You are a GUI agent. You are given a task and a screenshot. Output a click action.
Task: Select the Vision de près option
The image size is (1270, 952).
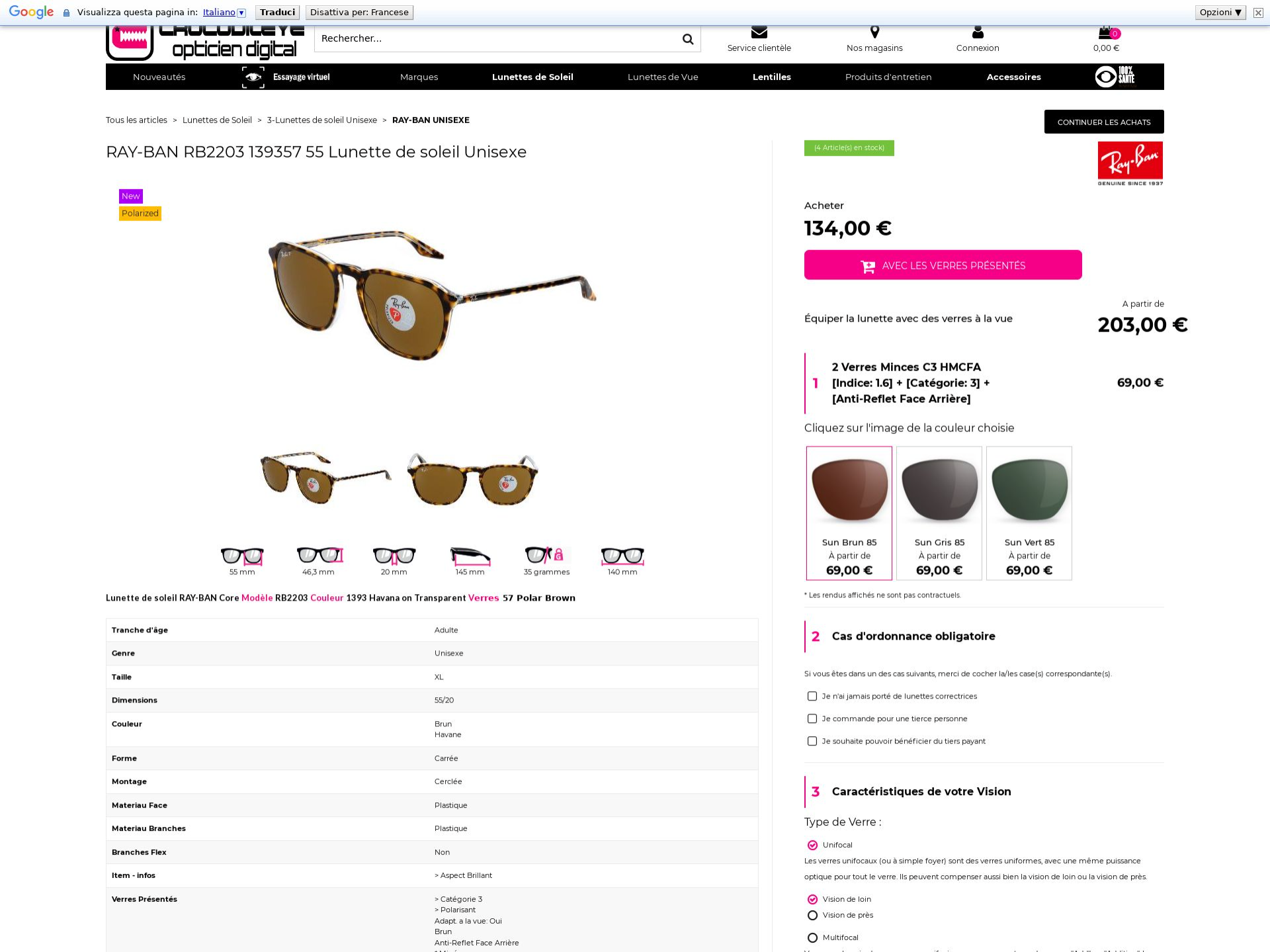[812, 915]
